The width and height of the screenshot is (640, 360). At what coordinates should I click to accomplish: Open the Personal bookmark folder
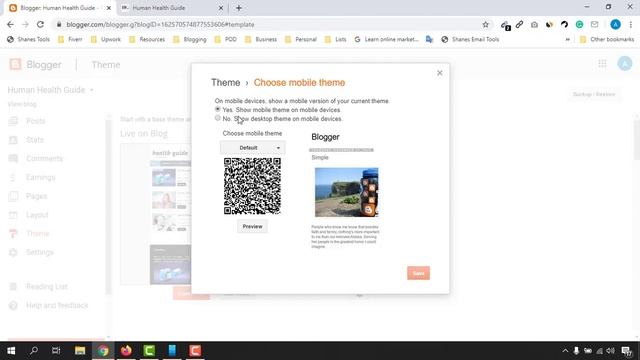tap(301, 39)
